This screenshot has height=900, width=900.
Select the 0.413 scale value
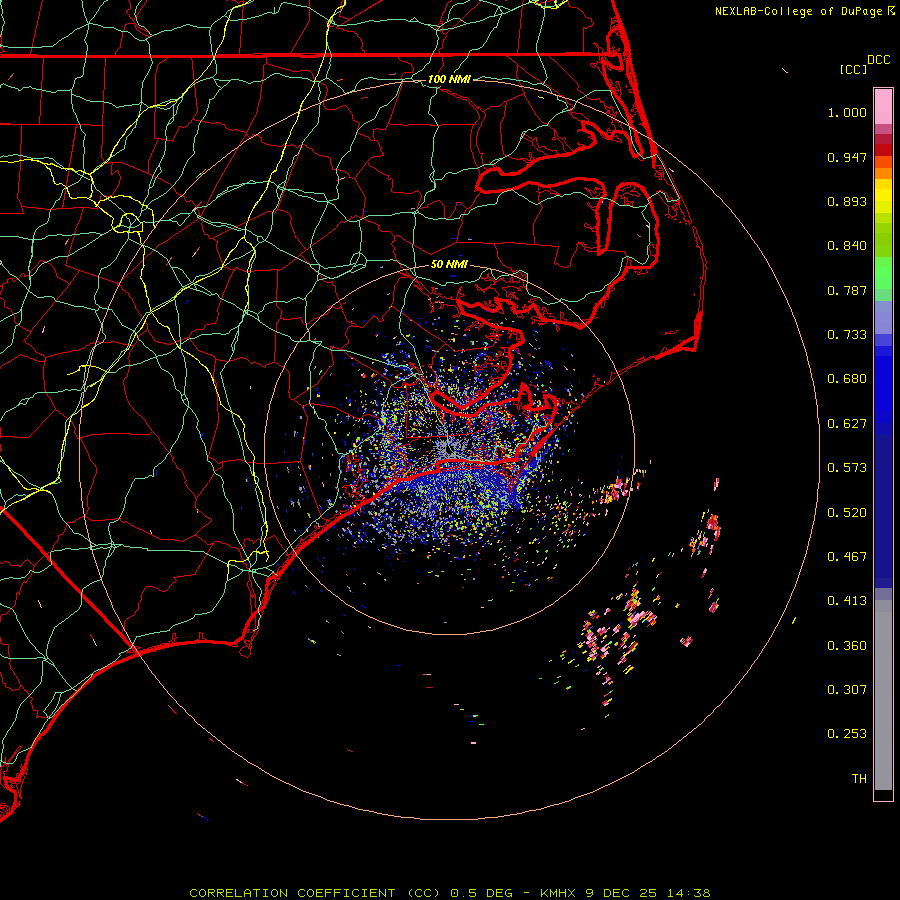(847, 601)
